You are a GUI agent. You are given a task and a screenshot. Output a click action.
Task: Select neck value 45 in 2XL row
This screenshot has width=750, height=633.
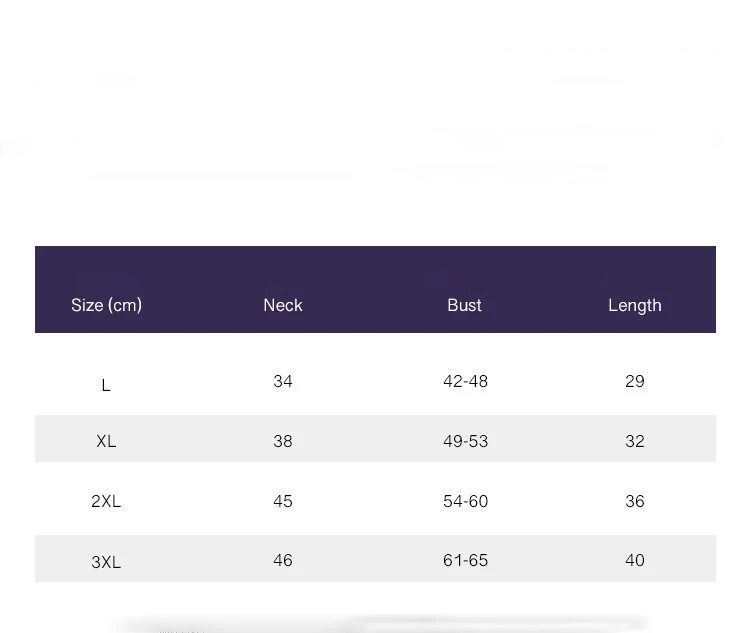(283, 501)
